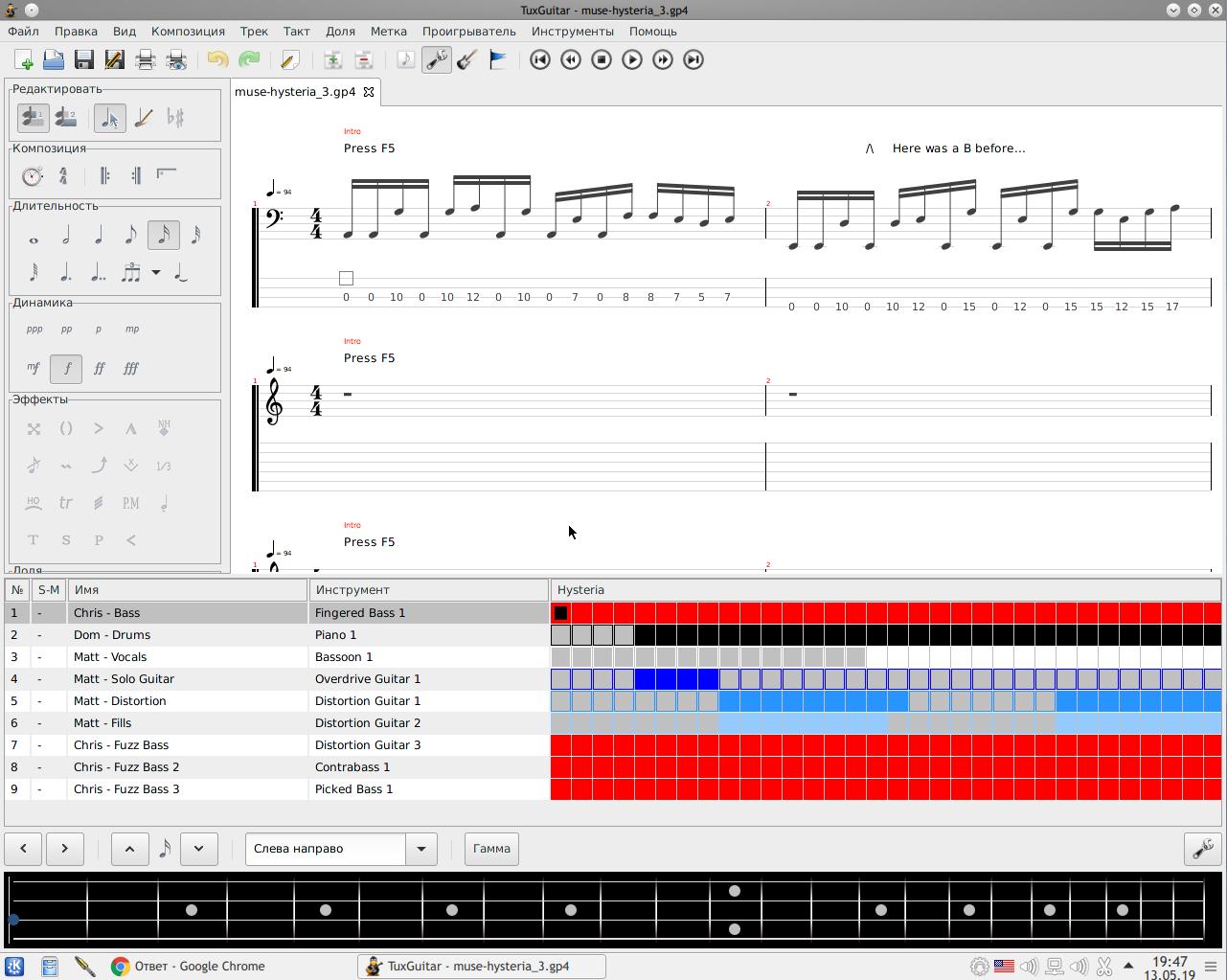Image resolution: width=1227 pixels, height=980 pixels.
Task: Open the time signature icon in Композиция
Action: 63,175
